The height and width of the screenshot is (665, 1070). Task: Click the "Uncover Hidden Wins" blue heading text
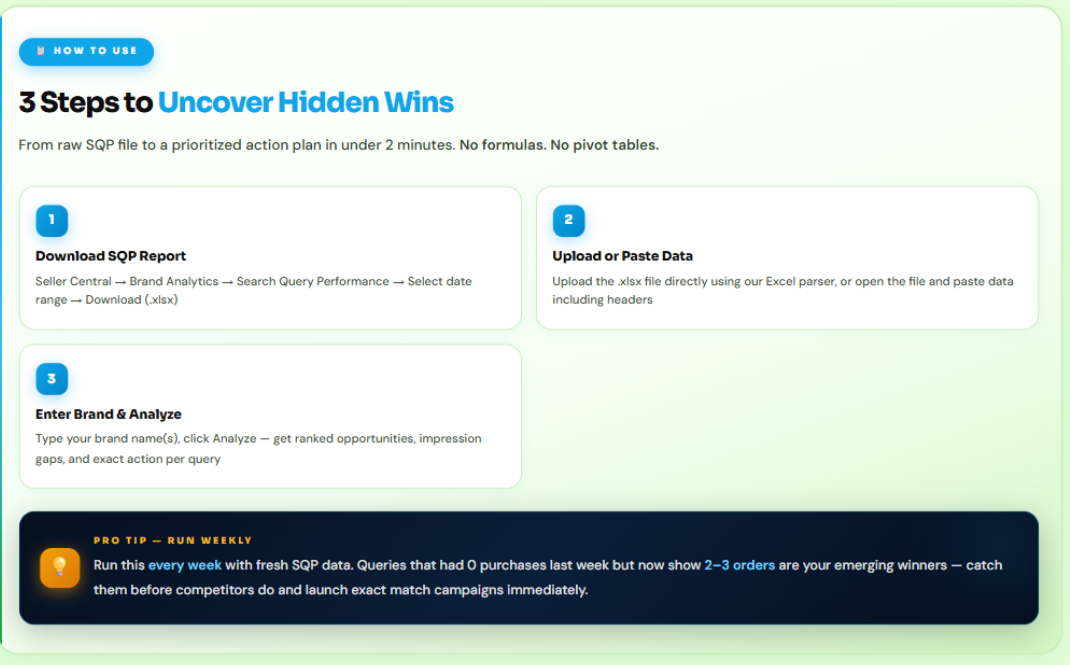[x=306, y=102]
